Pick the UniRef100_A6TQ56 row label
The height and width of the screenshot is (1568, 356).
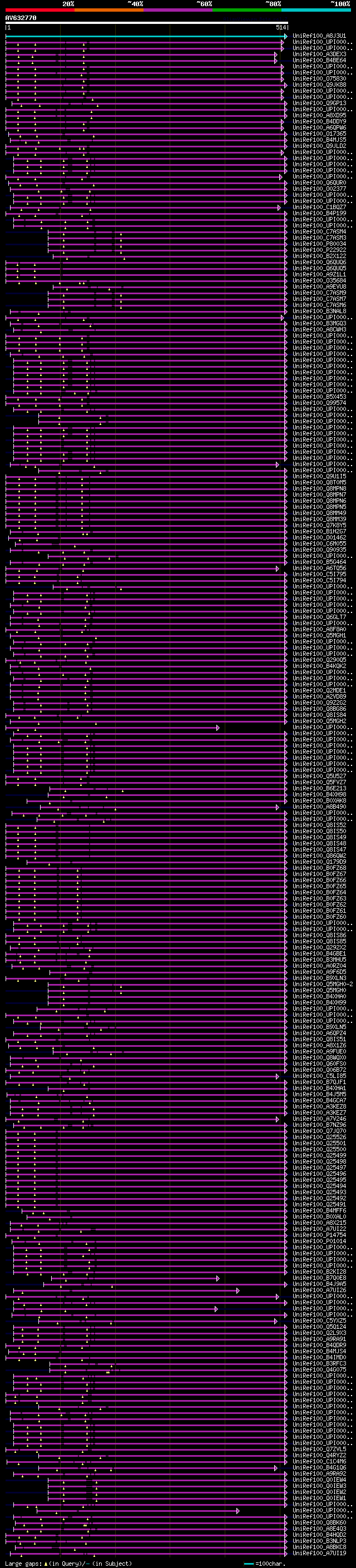click(x=319, y=568)
